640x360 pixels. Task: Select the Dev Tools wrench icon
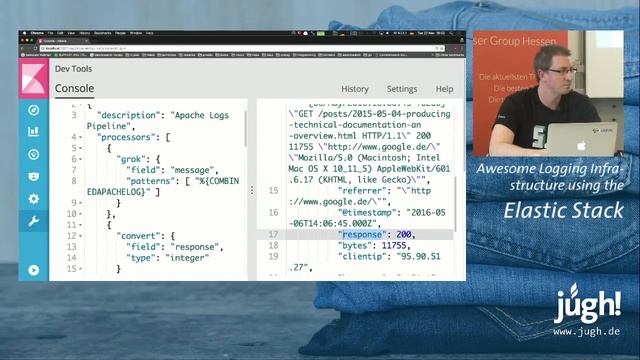[33, 221]
